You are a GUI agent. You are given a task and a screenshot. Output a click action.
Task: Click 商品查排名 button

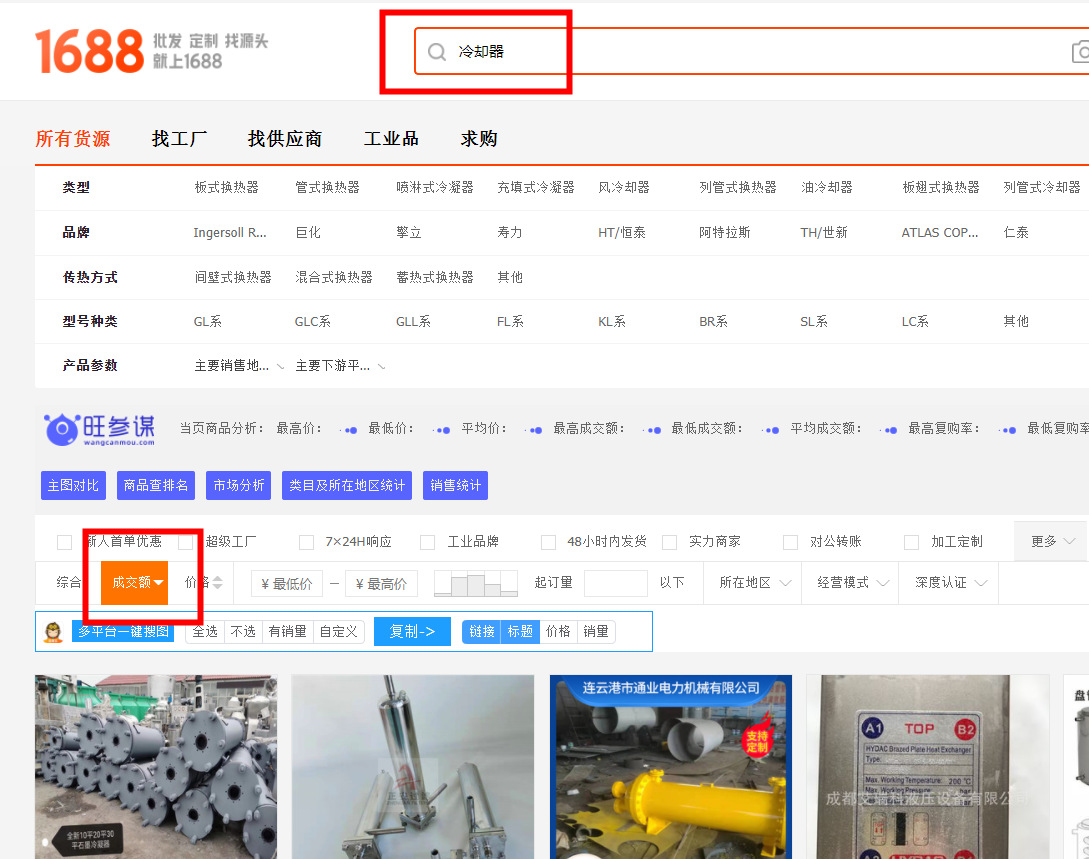156,485
